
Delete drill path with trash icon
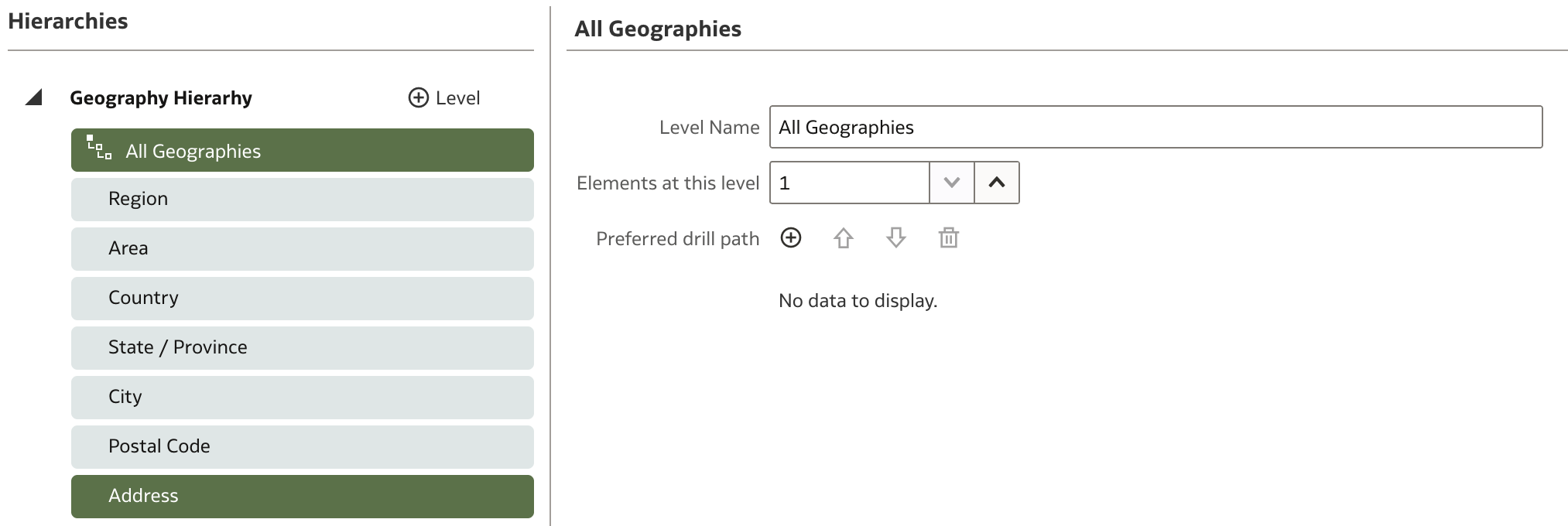point(949,237)
